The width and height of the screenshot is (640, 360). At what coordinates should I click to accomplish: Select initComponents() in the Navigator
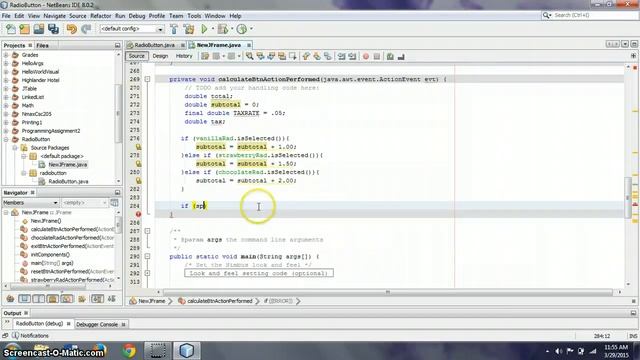point(50,255)
